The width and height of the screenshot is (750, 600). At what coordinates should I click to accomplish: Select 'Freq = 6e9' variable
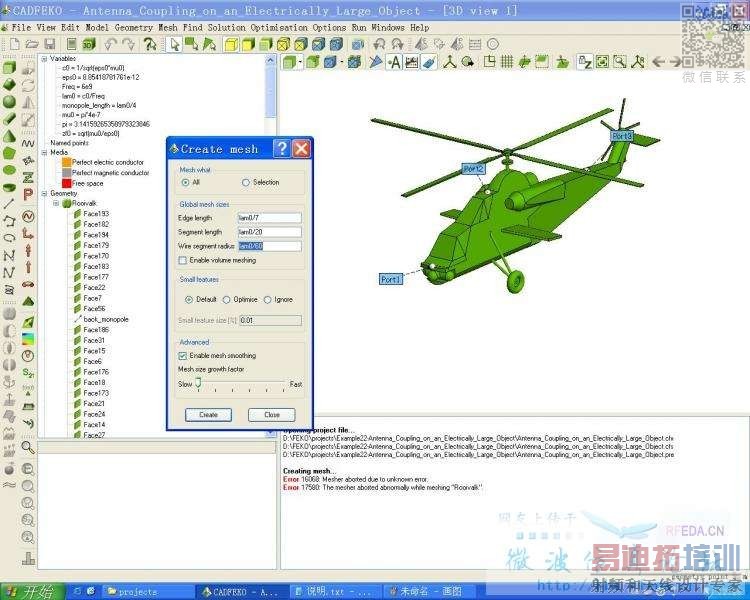tap(77, 87)
